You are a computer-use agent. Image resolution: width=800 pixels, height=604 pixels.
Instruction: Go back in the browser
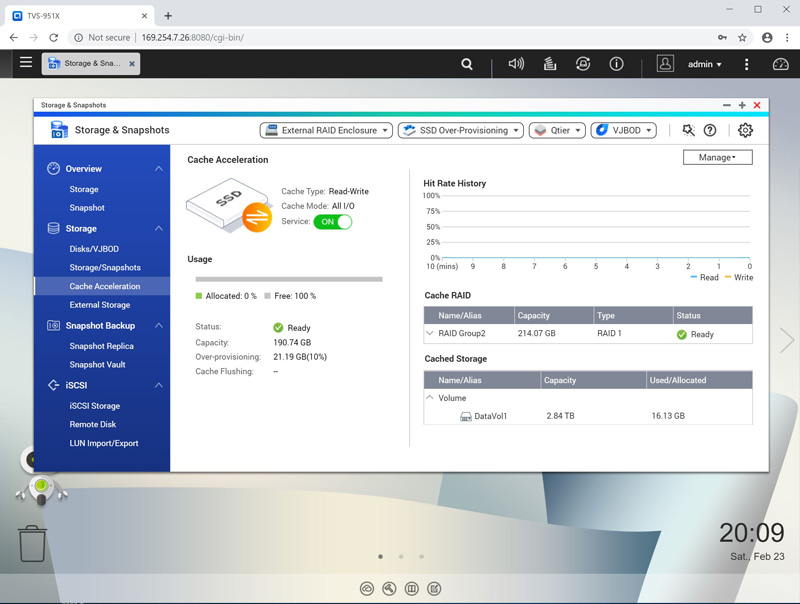click(14, 37)
